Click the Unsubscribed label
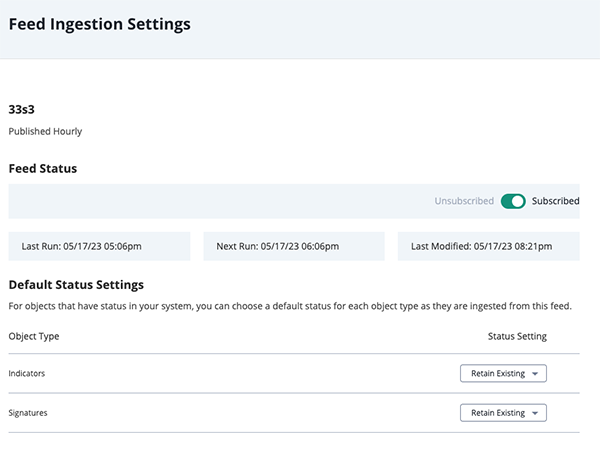 [x=464, y=201]
